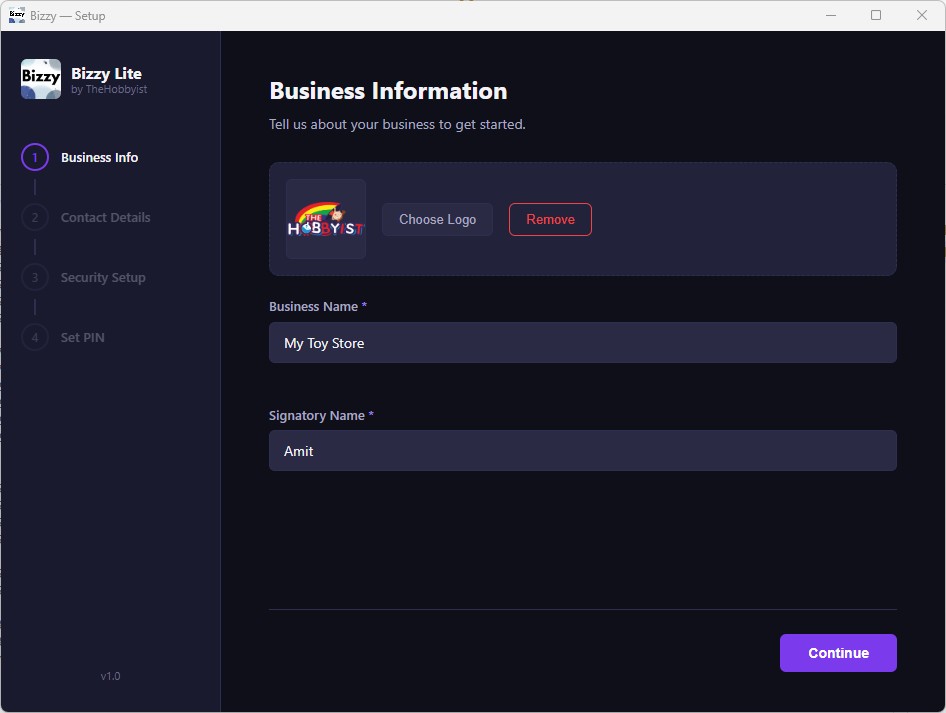Select the step 2 Contact Details circle
Screen dimensions: 946x713
[x=34, y=217]
